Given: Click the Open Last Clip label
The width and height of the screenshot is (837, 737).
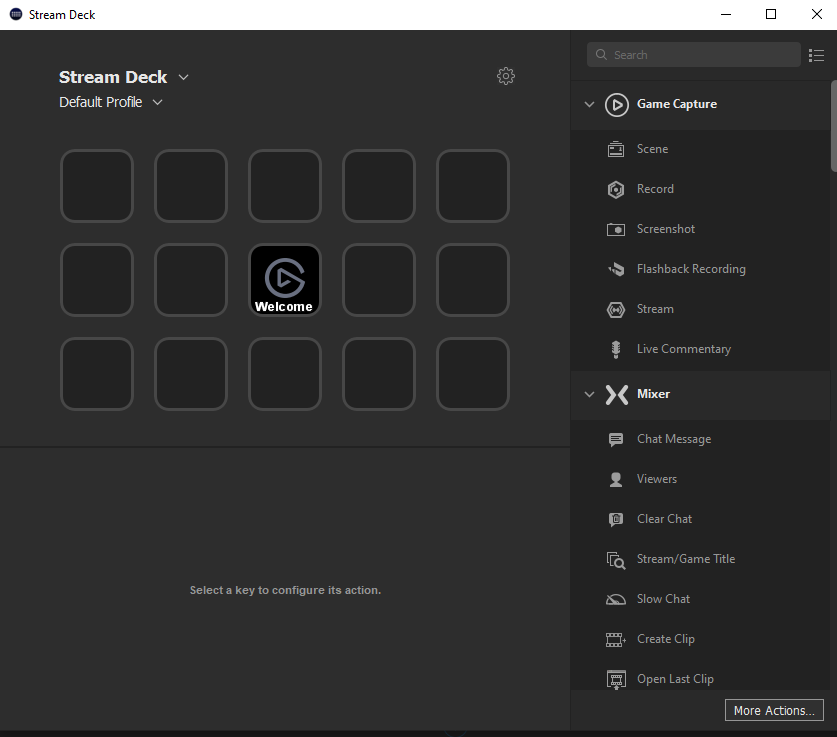Looking at the screenshot, I should (x=675, y=679).
